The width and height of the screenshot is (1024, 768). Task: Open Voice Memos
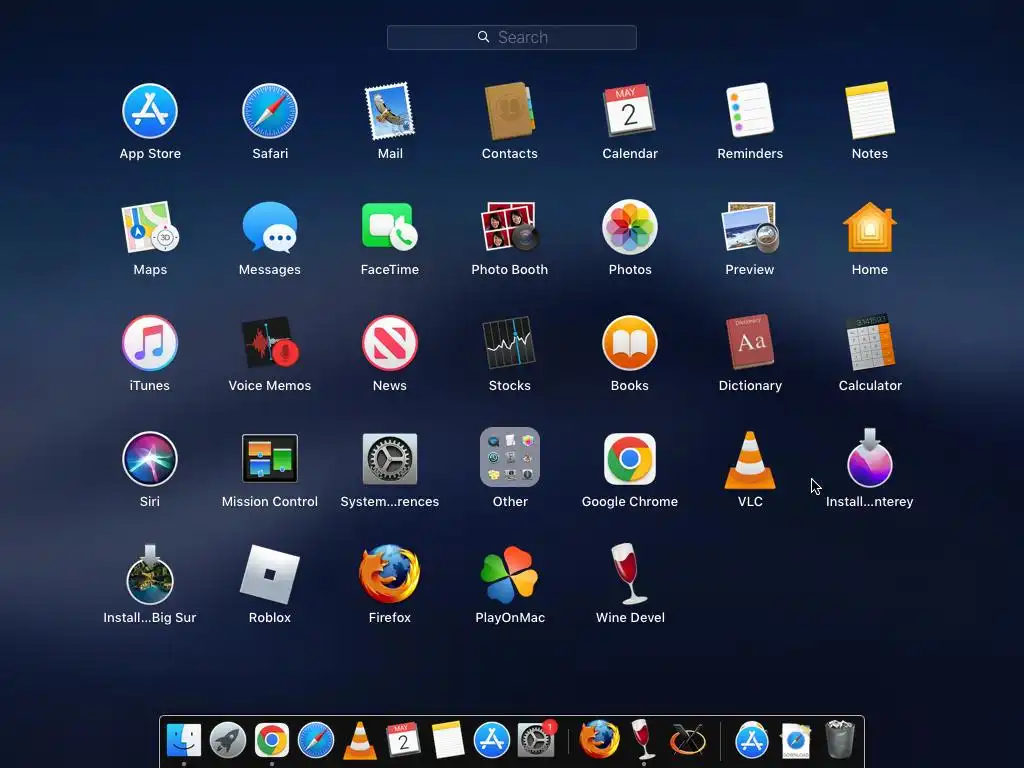coord(270,343)
